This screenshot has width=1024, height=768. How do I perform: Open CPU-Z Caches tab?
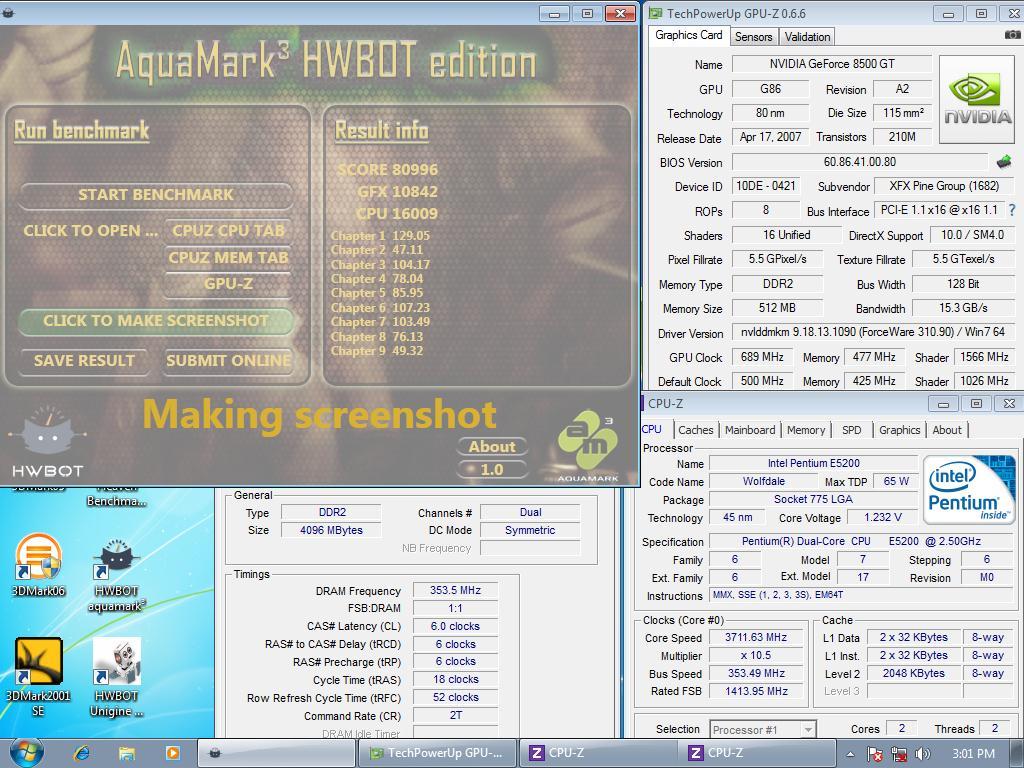pyautogui.click(x=696, y=430)
